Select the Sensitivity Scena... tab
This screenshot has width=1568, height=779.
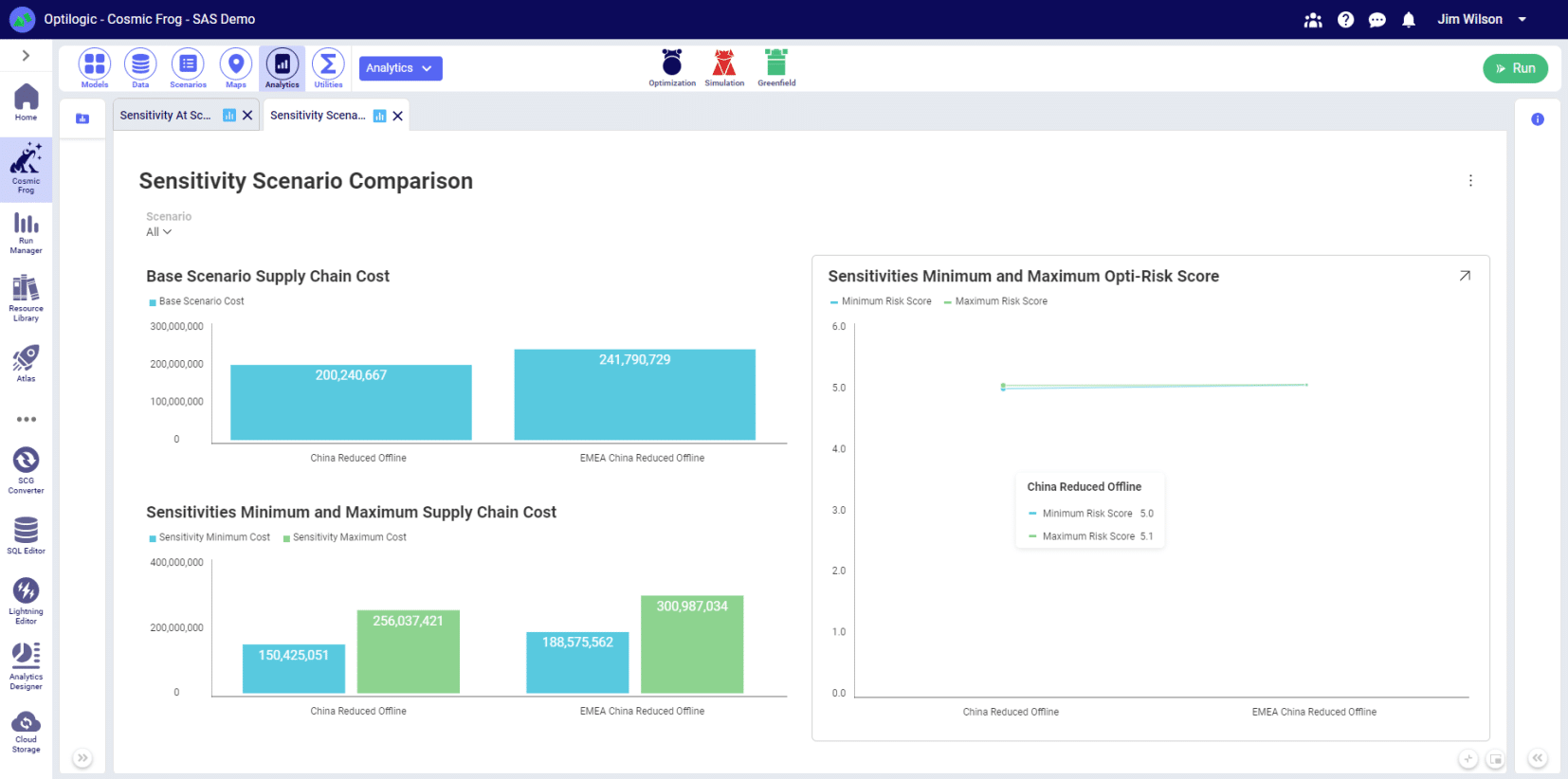tap(318, 116)
